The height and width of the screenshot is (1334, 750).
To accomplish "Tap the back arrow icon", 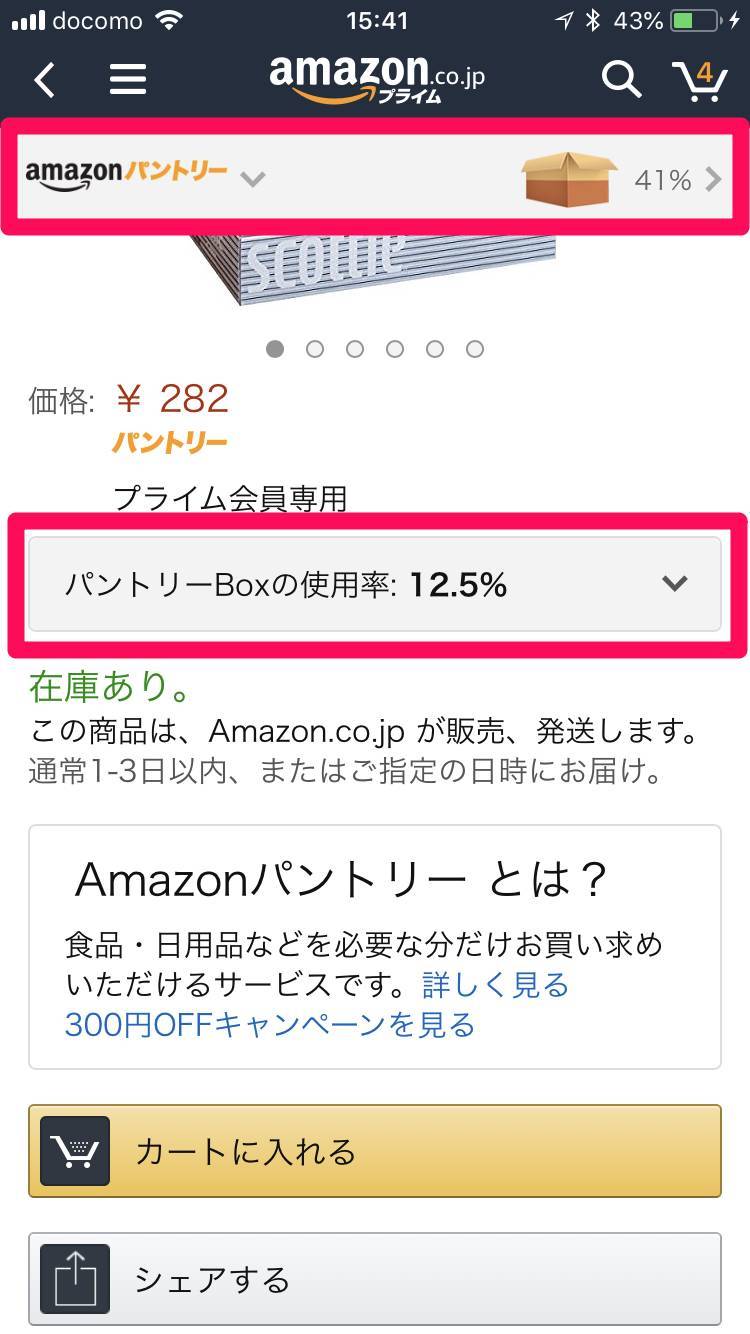I will [x=45, y=80].
